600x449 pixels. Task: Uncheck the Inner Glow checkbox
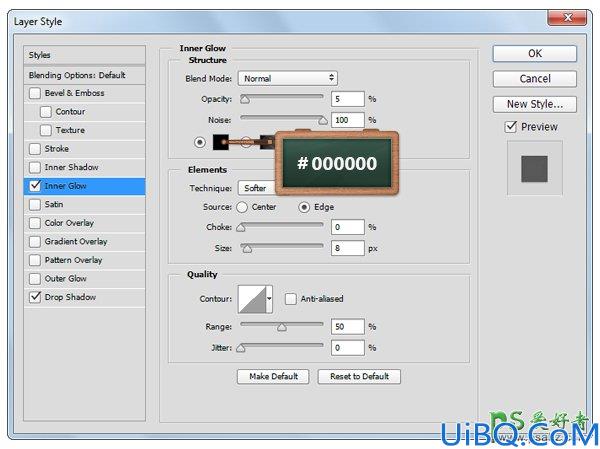(x=35, y=186)
